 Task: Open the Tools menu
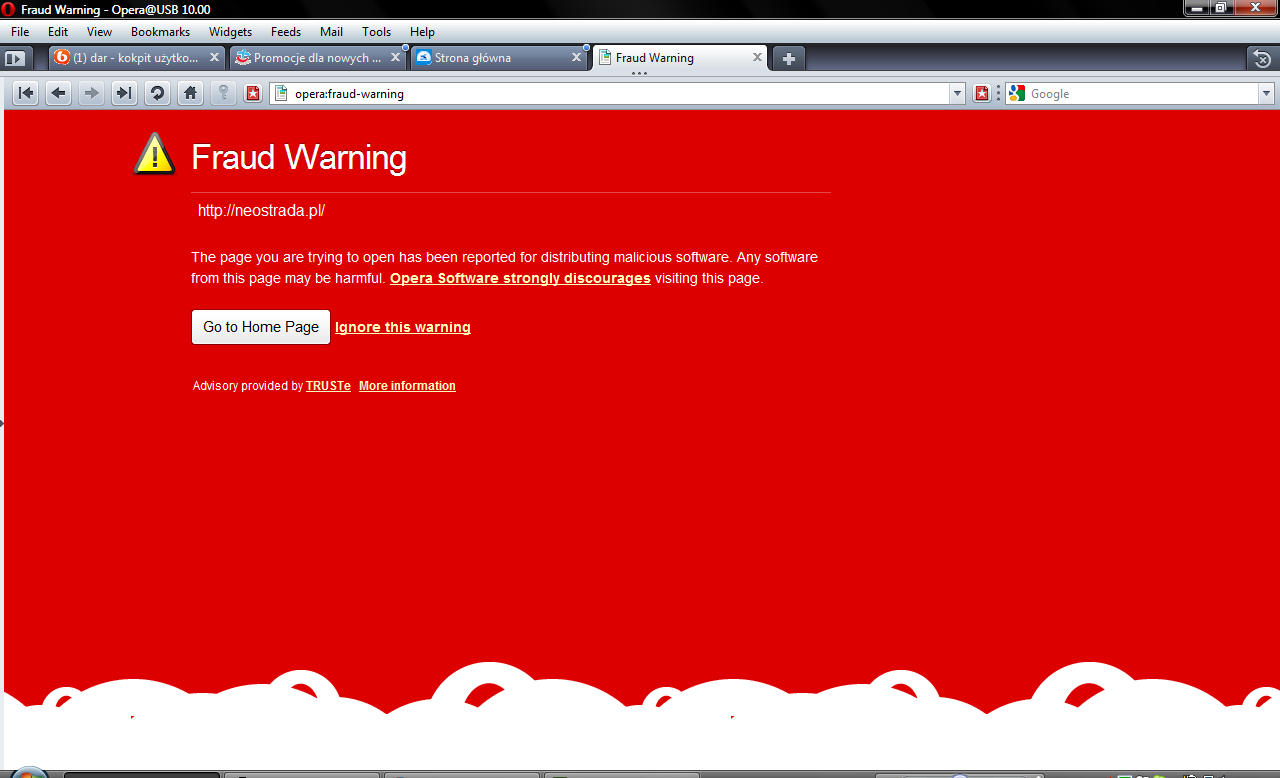(x=377, y=32)
